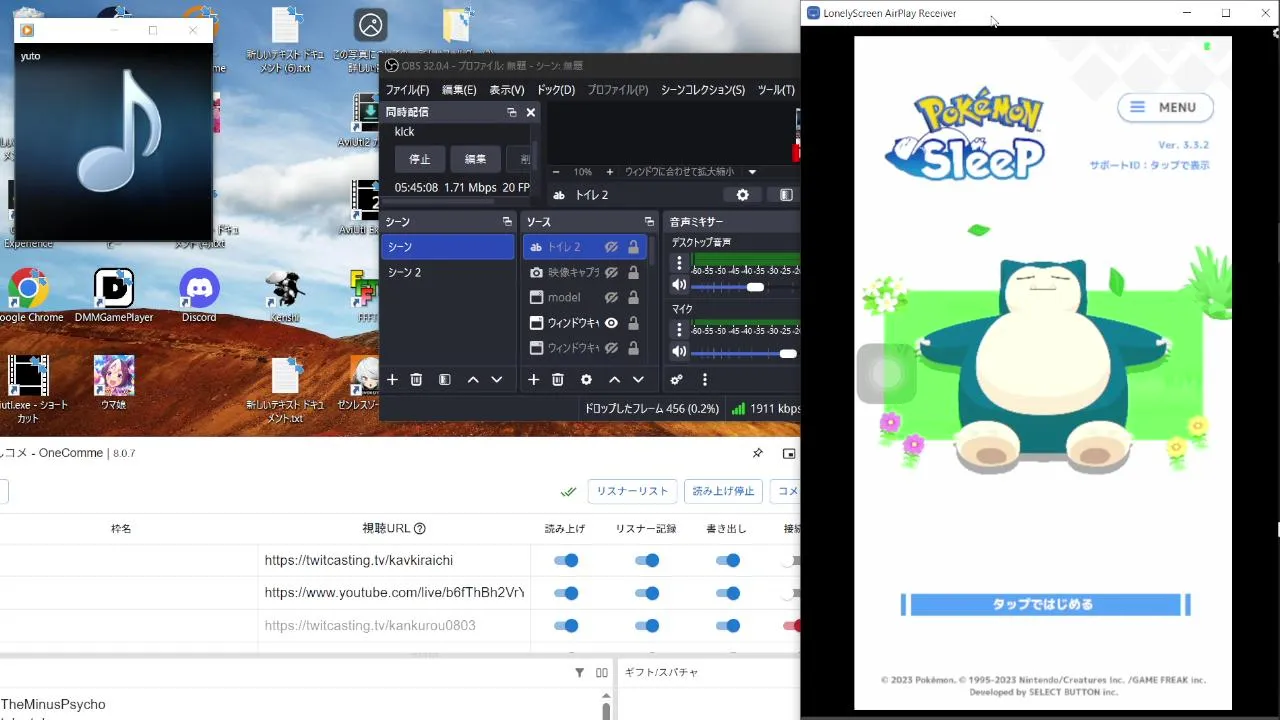Open OBS ファイル(F) menu

(407, 90)
